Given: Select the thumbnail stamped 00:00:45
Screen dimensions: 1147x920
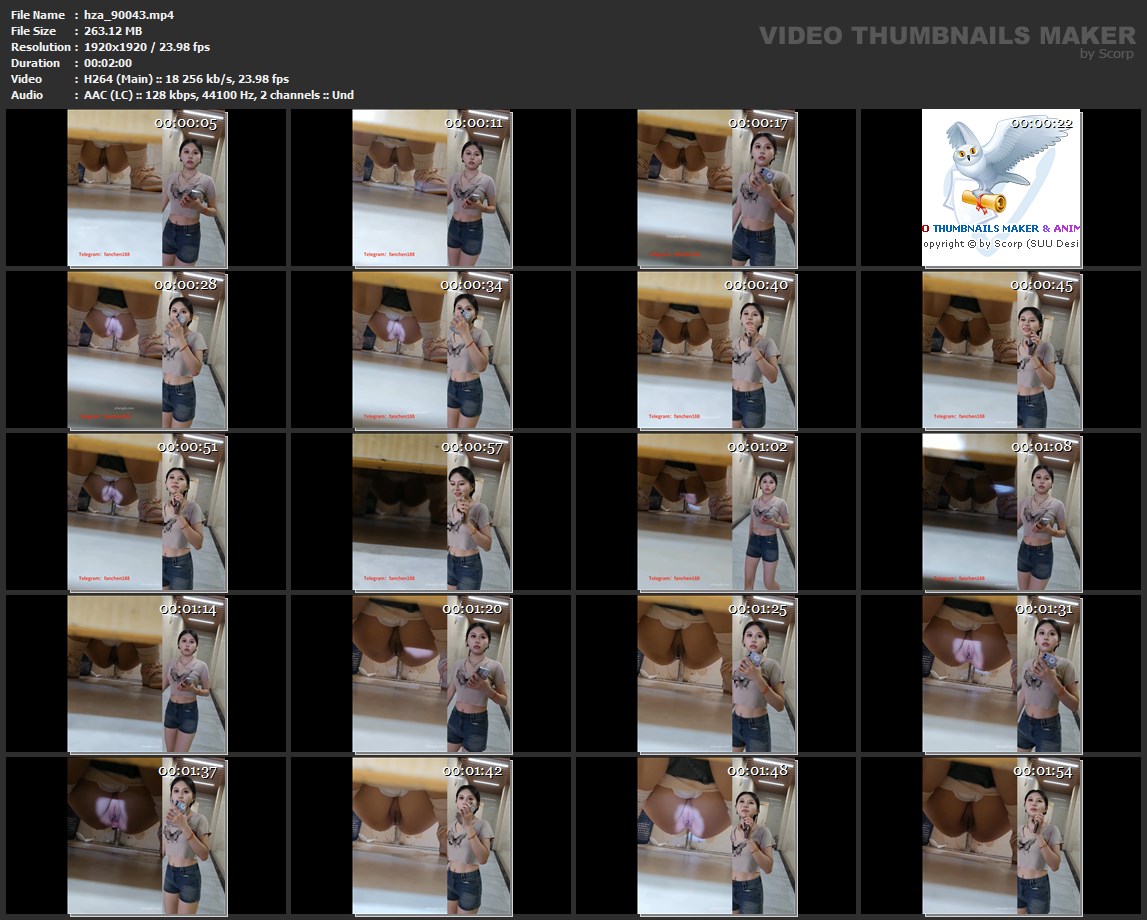Looking at the screenshot, I should (1001, 350).
